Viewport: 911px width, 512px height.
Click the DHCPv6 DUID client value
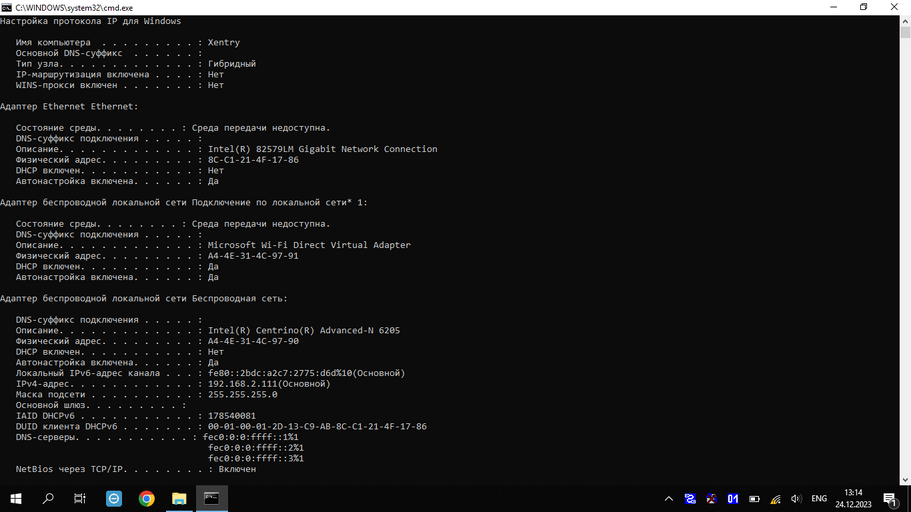tap(317, 426)
